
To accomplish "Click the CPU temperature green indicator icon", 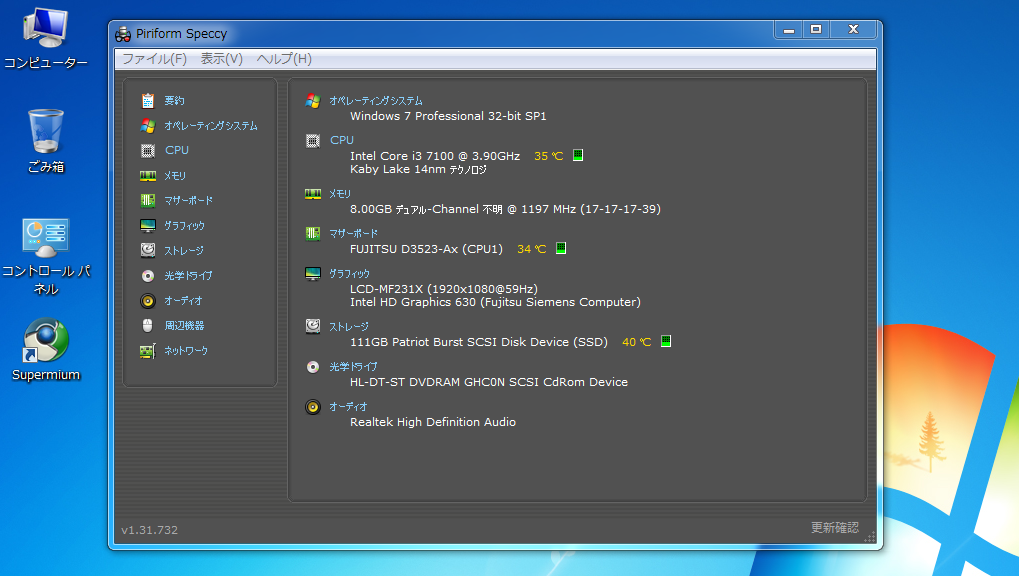I will pyautogui.click(x=578, y=155).
